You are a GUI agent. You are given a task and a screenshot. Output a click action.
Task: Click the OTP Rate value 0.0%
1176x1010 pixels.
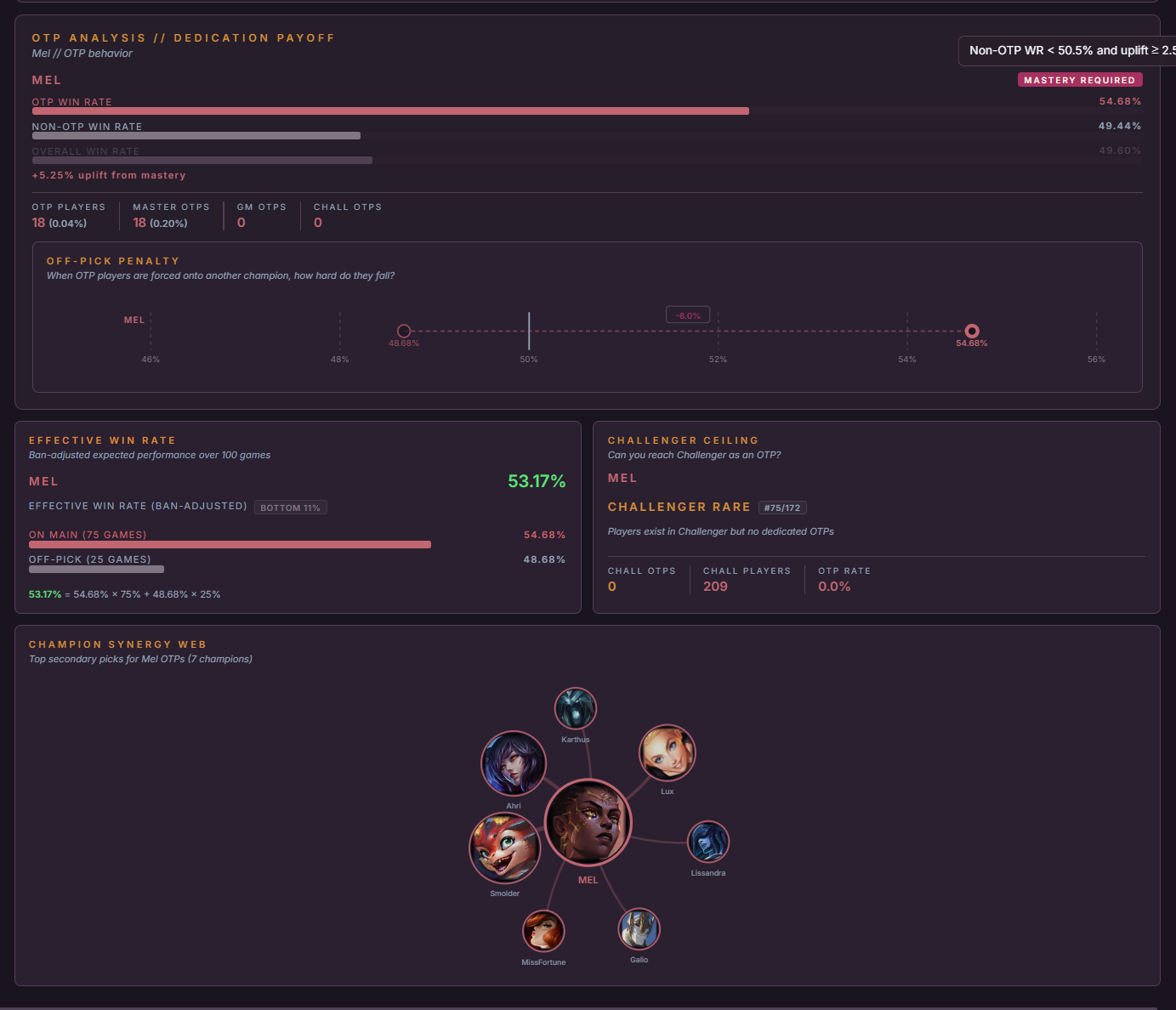(x=834, y=587)
